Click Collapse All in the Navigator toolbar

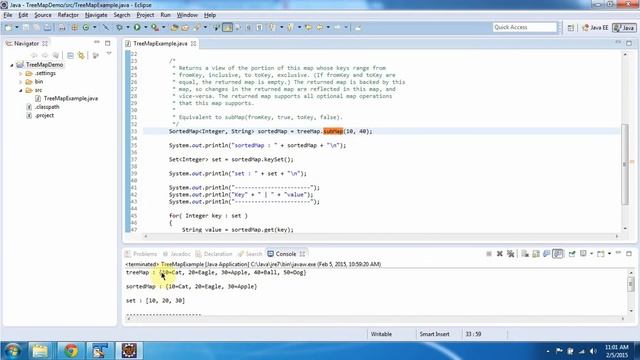coord(70,55)
